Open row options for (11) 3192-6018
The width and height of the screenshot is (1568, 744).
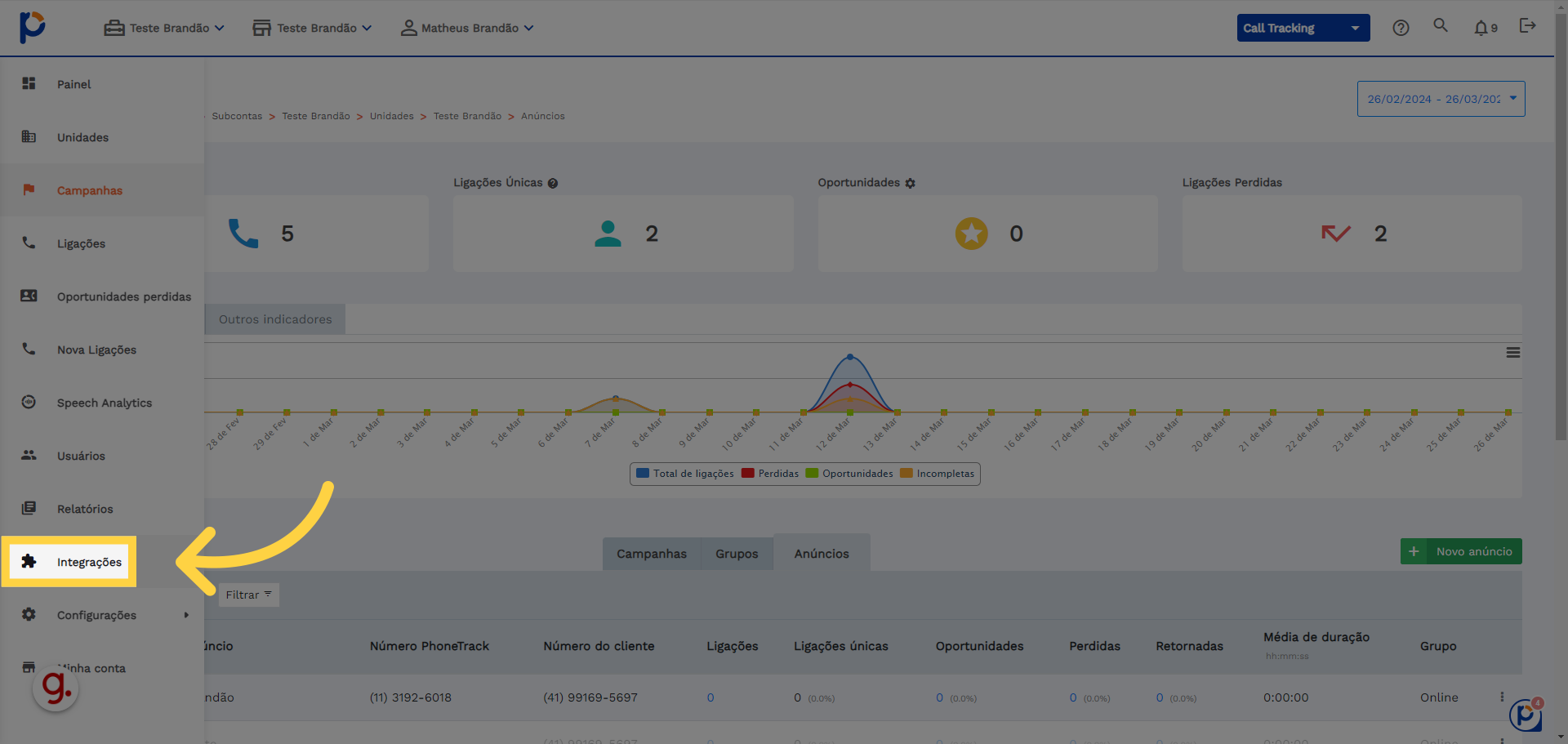click(1502, 697)
